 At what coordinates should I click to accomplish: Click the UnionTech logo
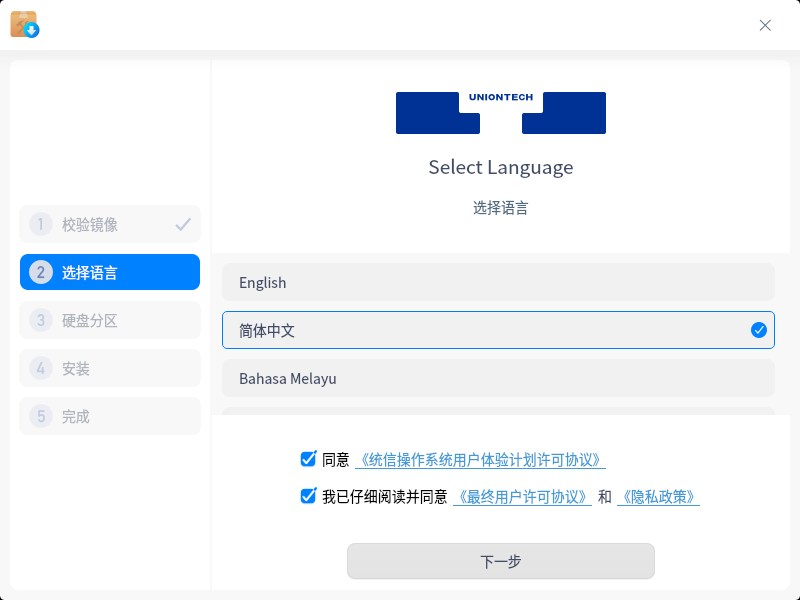[501, 113]
